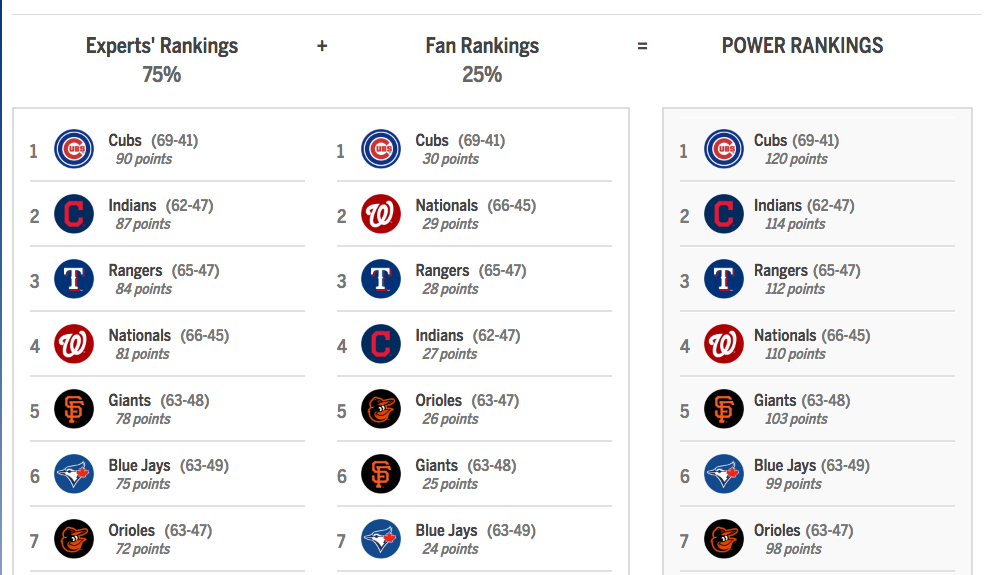Click the Blue Jays logo in Power Rankings

(724, 475)
